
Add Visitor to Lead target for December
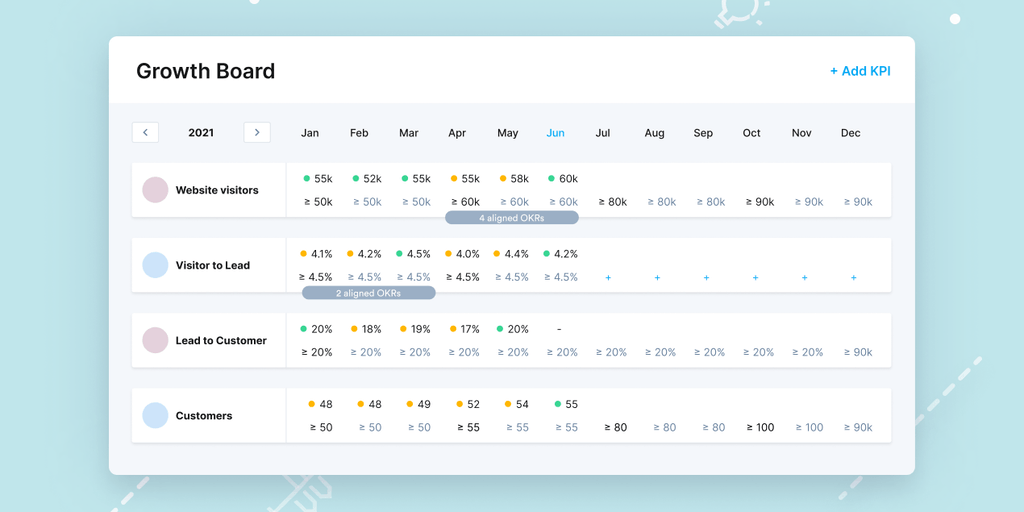click(853, 278)
